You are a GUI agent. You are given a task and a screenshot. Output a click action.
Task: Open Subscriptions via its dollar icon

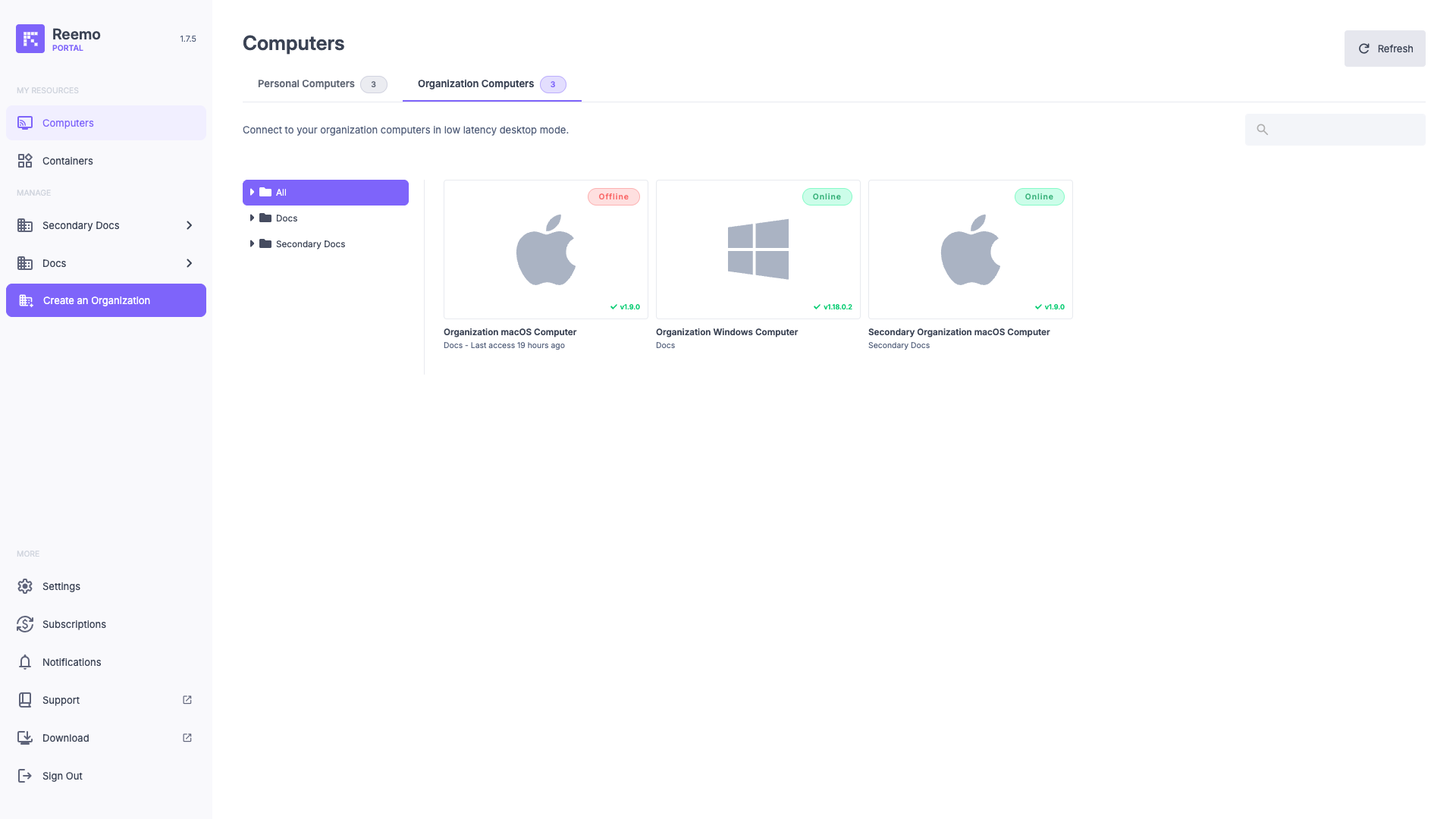[25, 624]
